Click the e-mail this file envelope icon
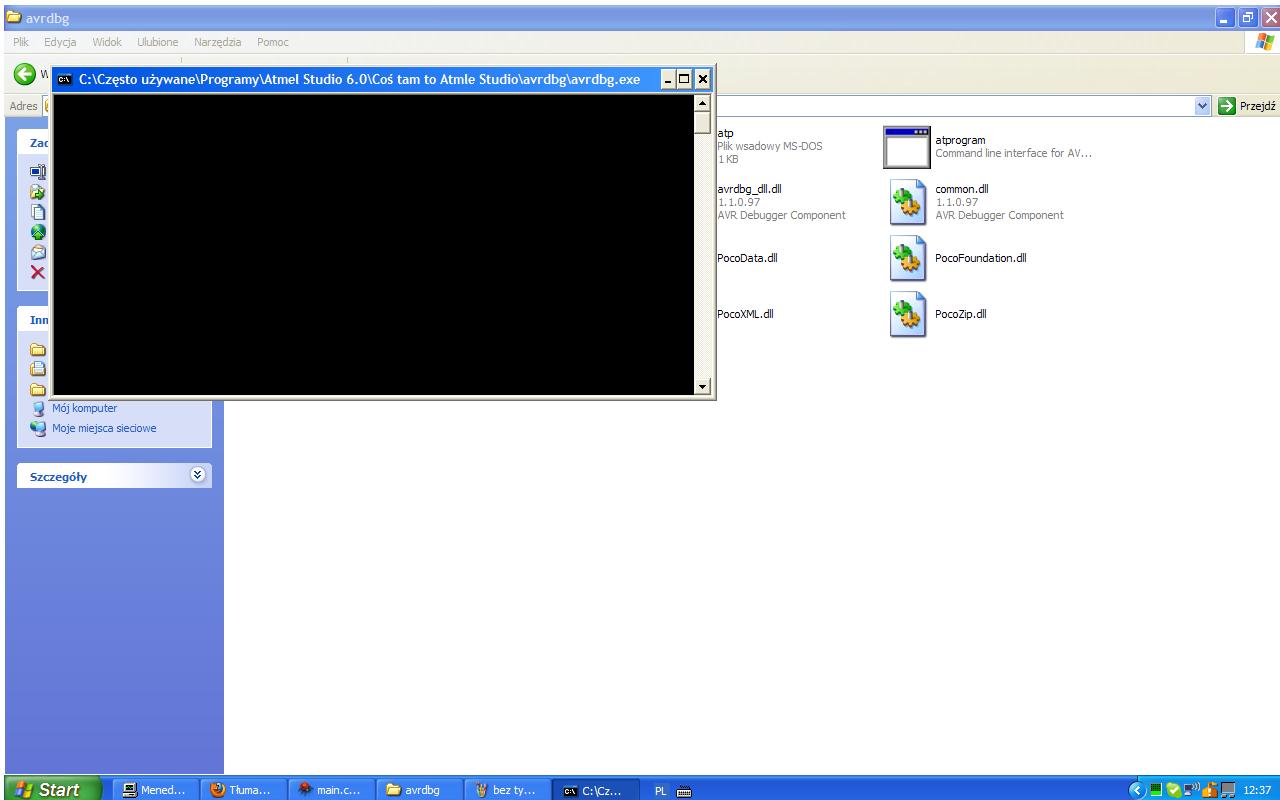The height and width of the screenshot is (800, 1280). 38,252
